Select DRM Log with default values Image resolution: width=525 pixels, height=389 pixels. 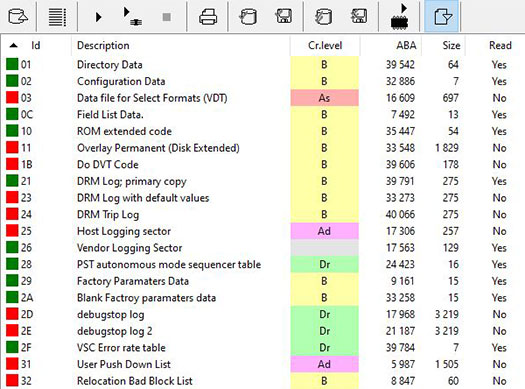143,198
